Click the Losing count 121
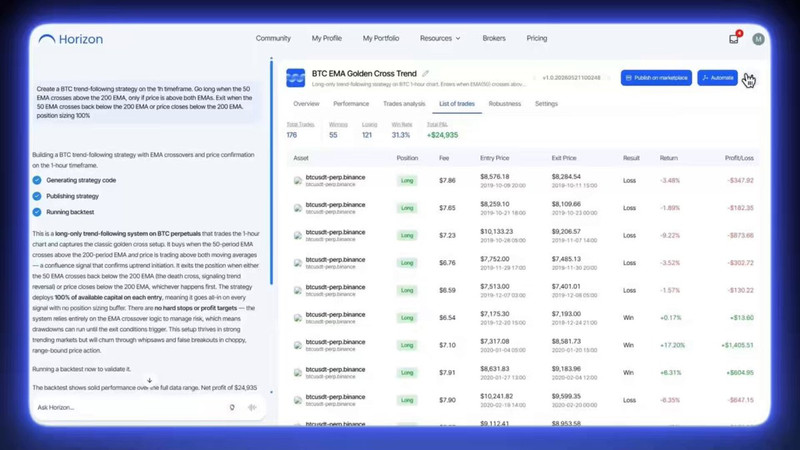The width and height of the screenshot is (800, 450). (367, 135)
